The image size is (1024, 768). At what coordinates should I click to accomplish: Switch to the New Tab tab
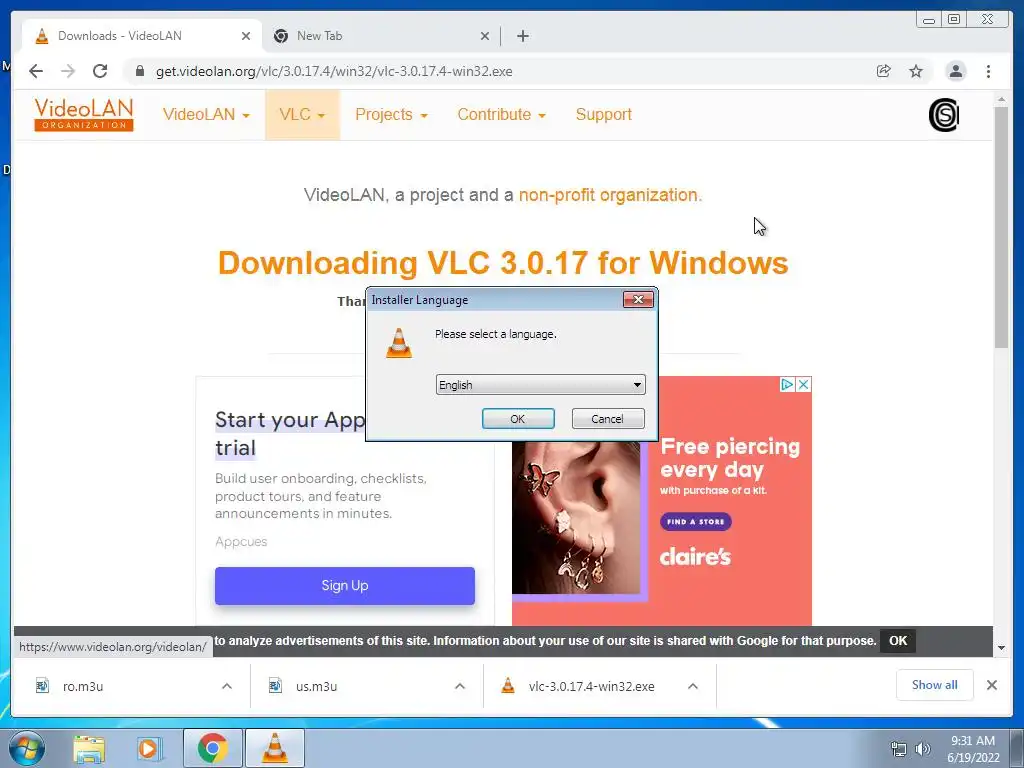click(382, 36)
